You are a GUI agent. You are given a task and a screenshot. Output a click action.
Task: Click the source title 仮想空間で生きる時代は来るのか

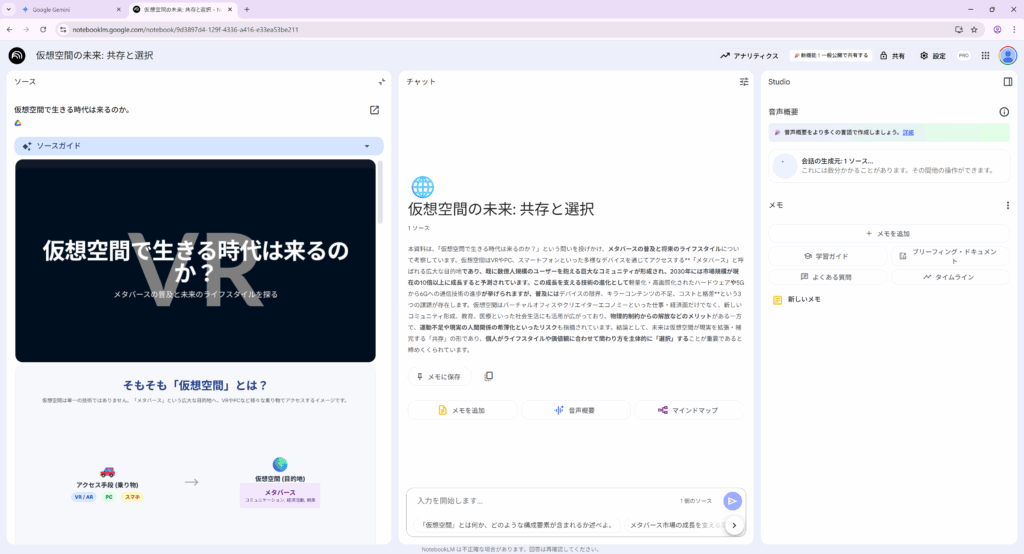[x=72, y=110]
